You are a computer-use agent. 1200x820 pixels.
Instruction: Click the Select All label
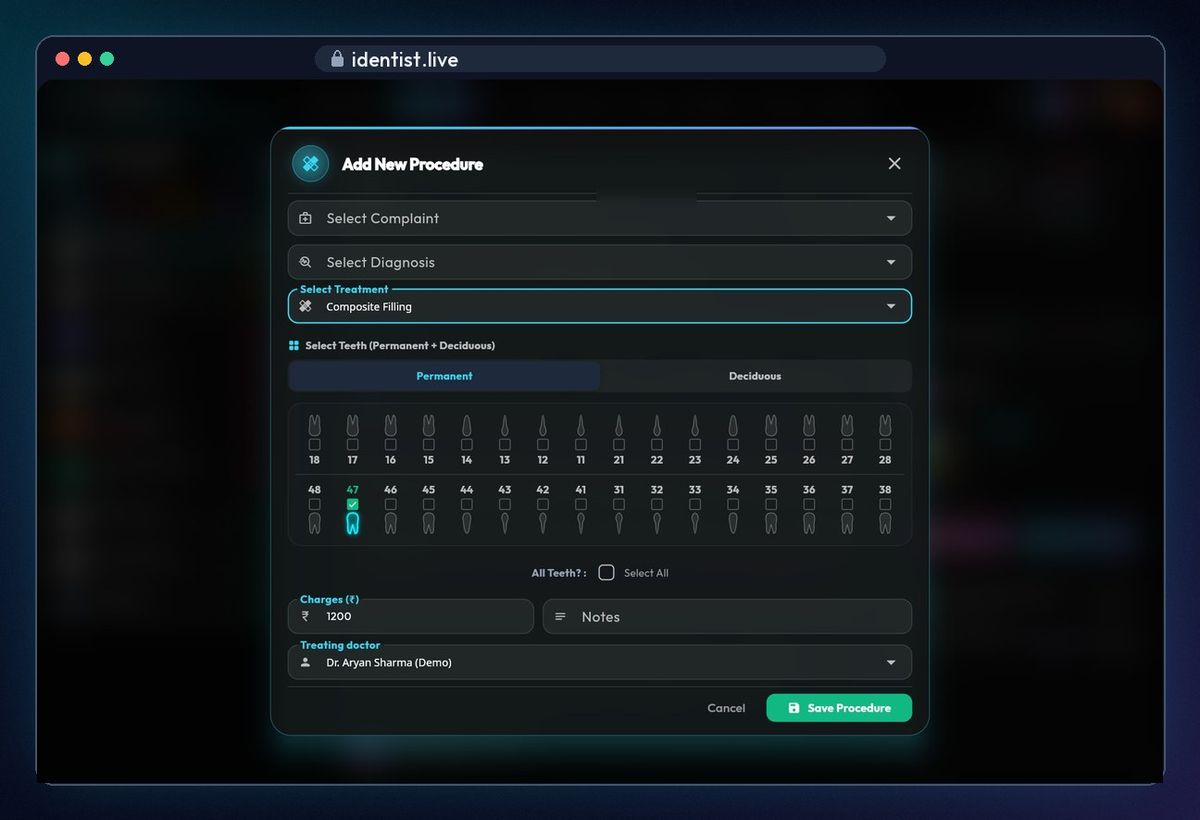click(x=646, y=573)
